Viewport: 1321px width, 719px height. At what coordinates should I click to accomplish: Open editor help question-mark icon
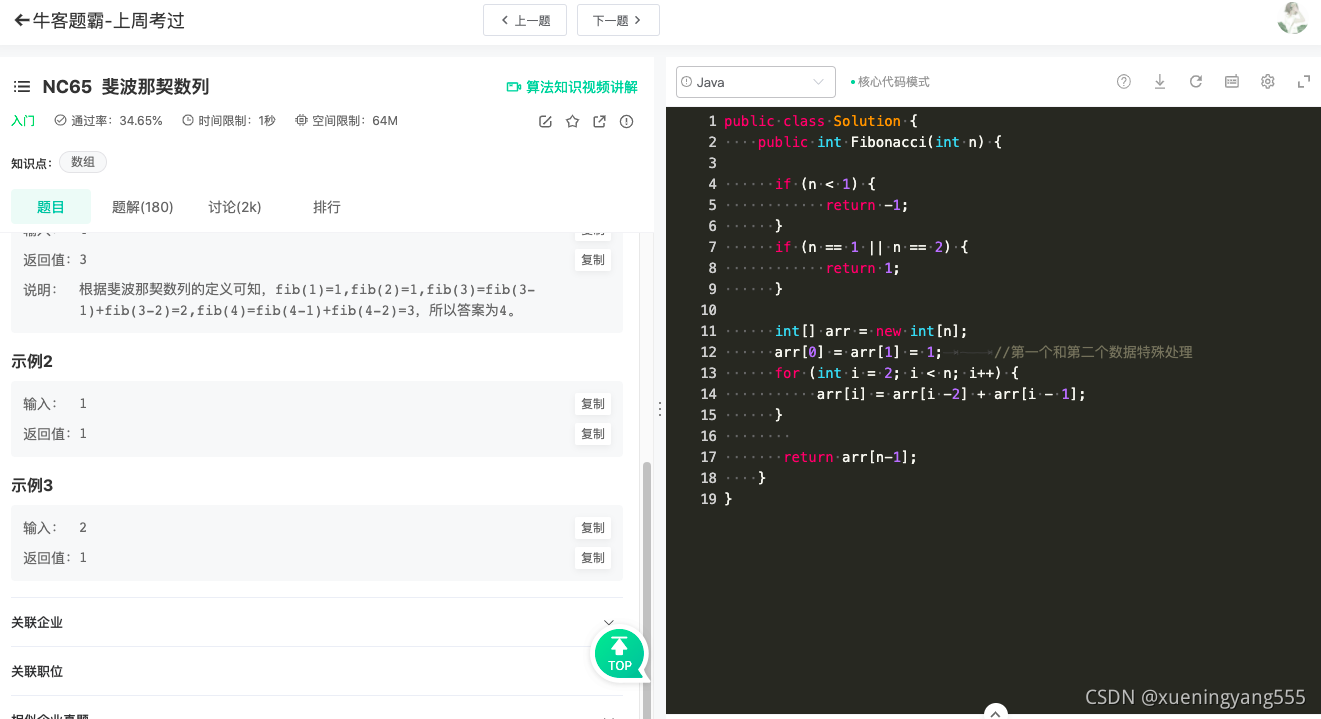pos(1124,82)
